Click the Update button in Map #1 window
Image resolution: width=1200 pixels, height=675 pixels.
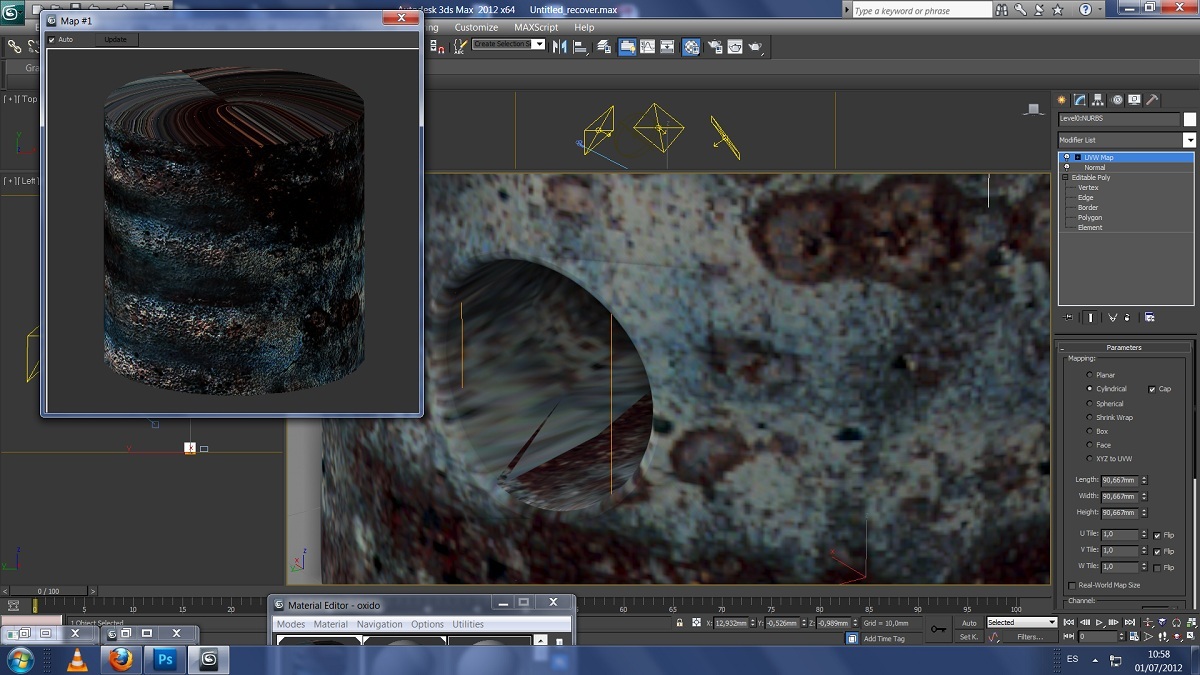[x=116, y=40]
